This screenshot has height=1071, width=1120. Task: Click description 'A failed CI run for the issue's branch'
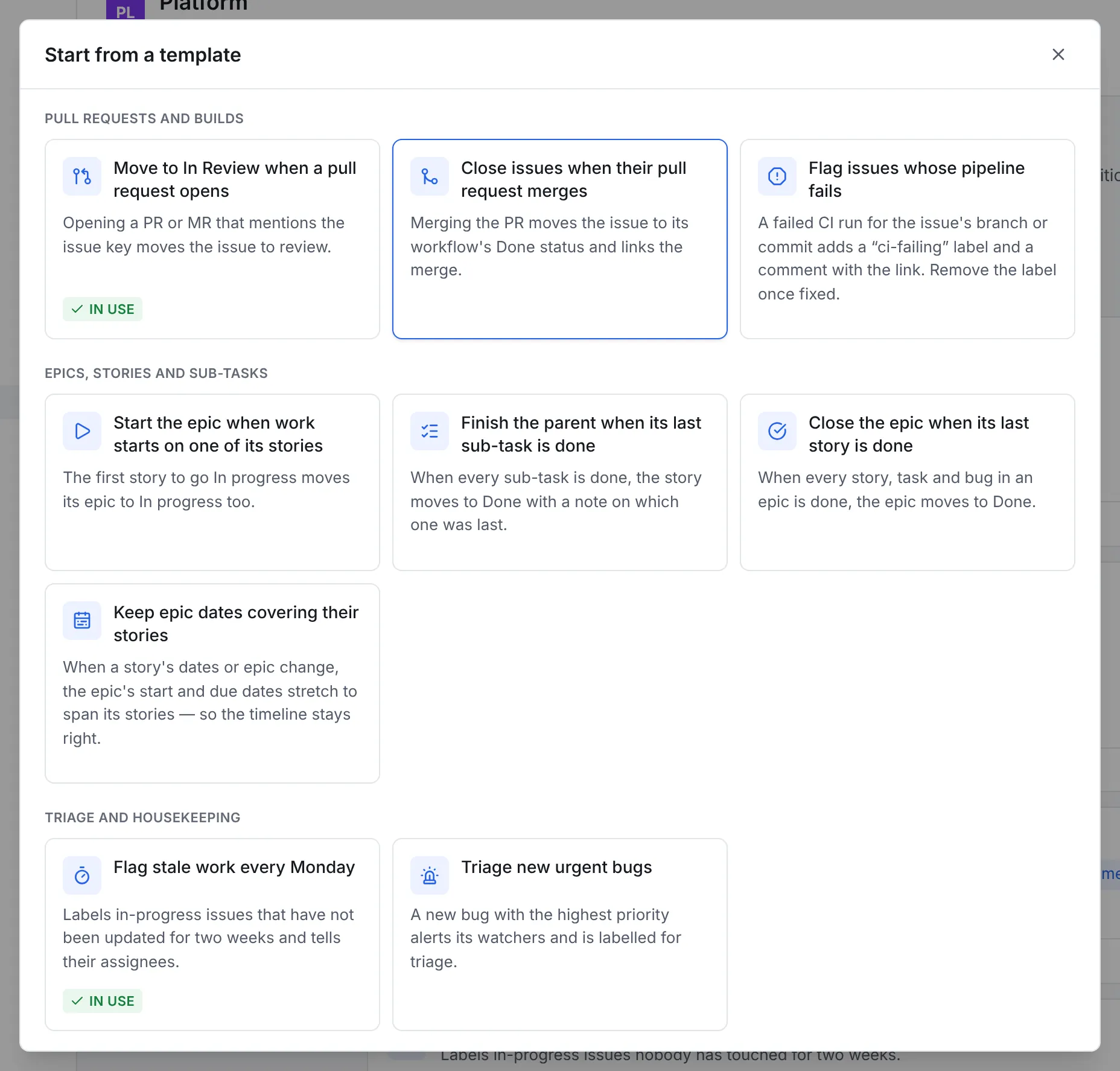point(907,258)
